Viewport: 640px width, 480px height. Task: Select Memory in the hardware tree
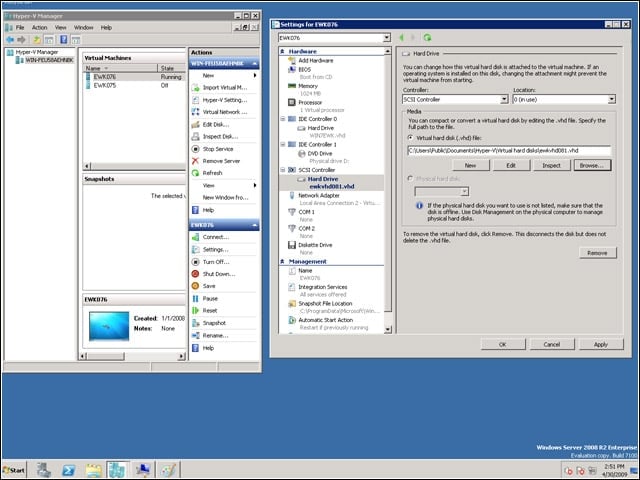point(307,86)
